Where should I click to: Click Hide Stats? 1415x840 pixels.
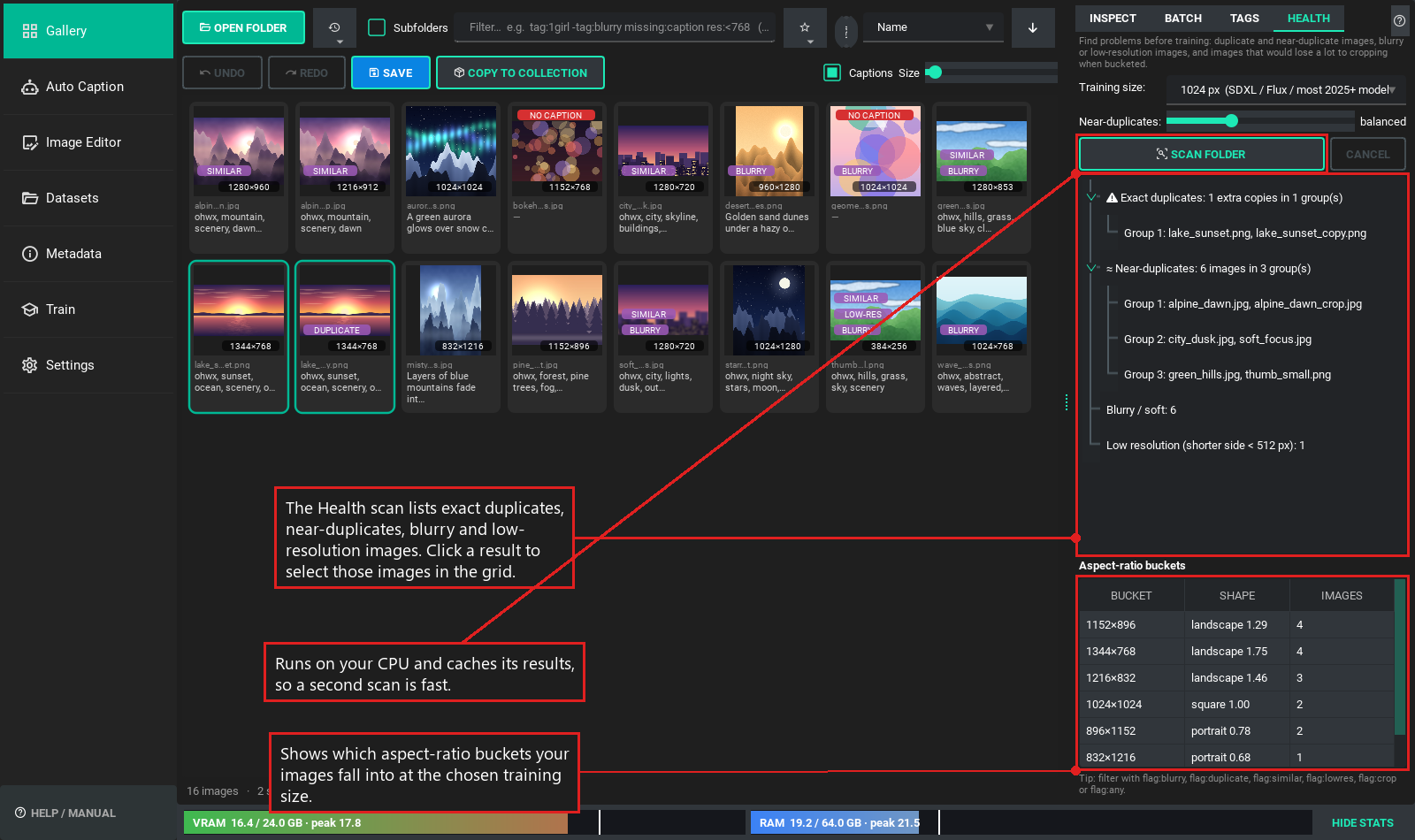(x=1362, y=822)
